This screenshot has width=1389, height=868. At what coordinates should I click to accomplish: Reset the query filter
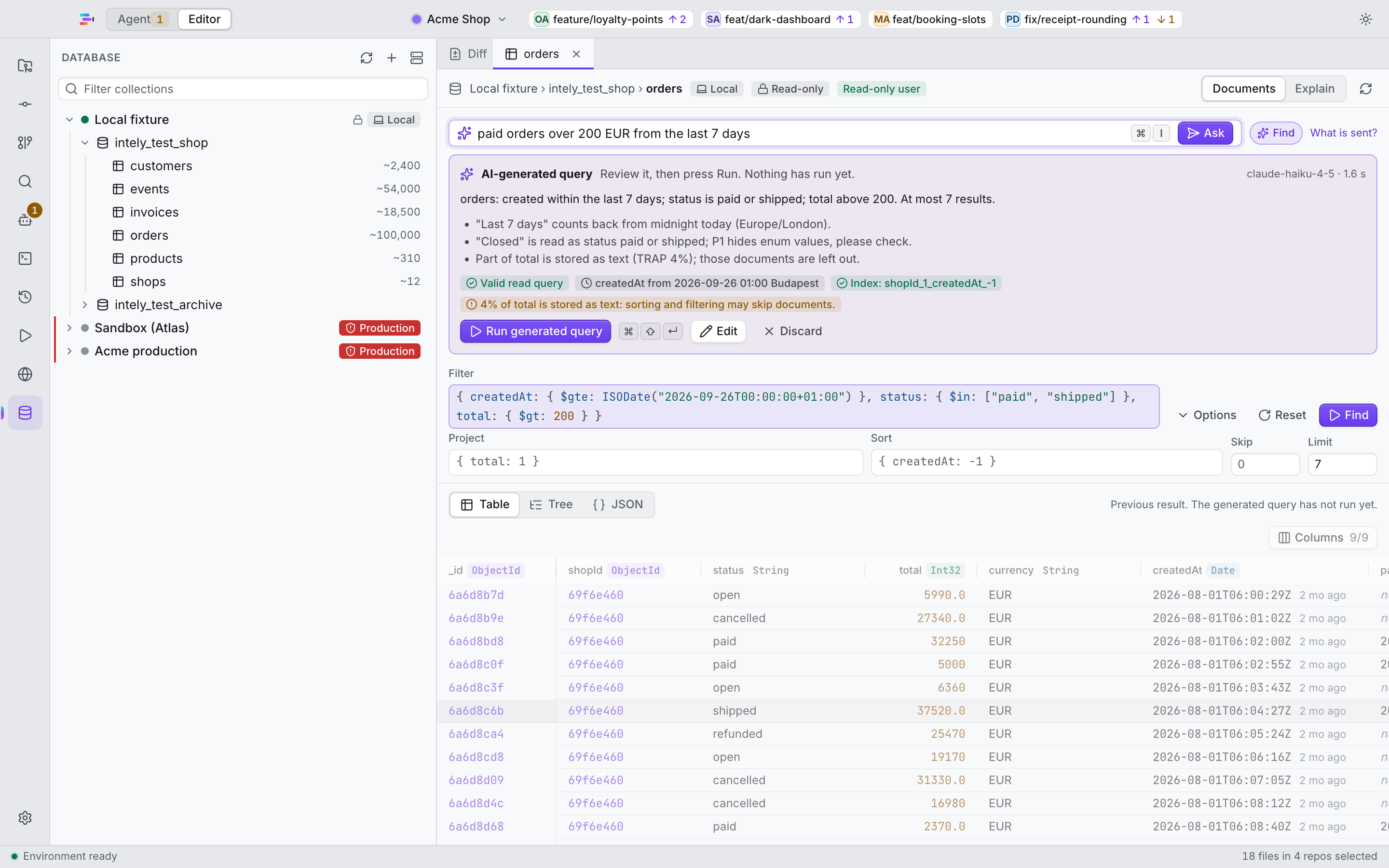tap(1281, 415)
